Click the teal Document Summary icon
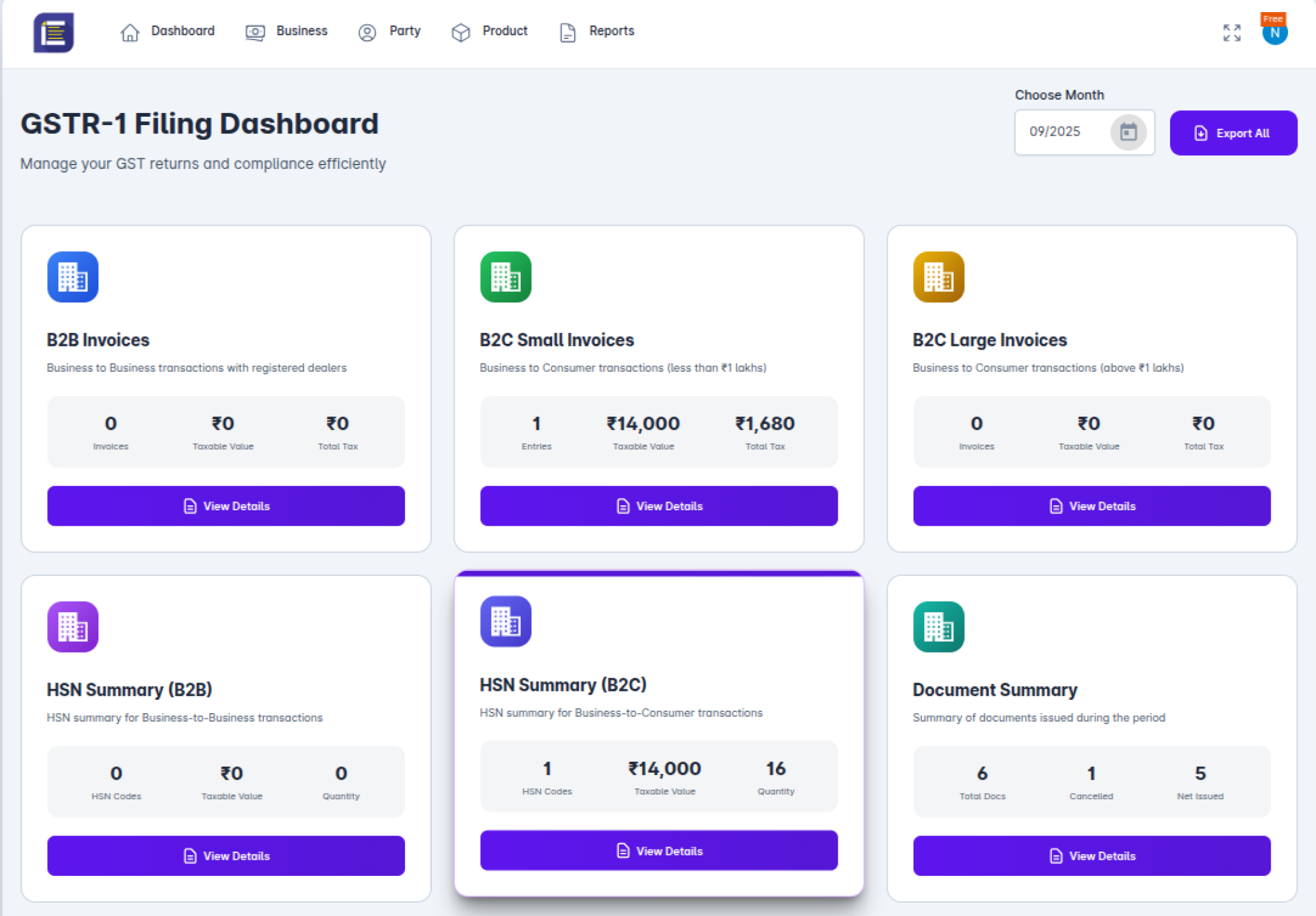 pos(939,626)
